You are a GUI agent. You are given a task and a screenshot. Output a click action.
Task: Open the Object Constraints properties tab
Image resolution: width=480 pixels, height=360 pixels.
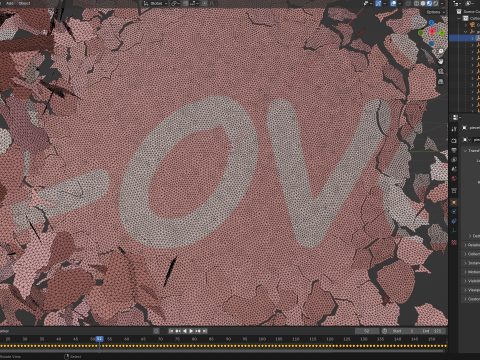(454, 221)
